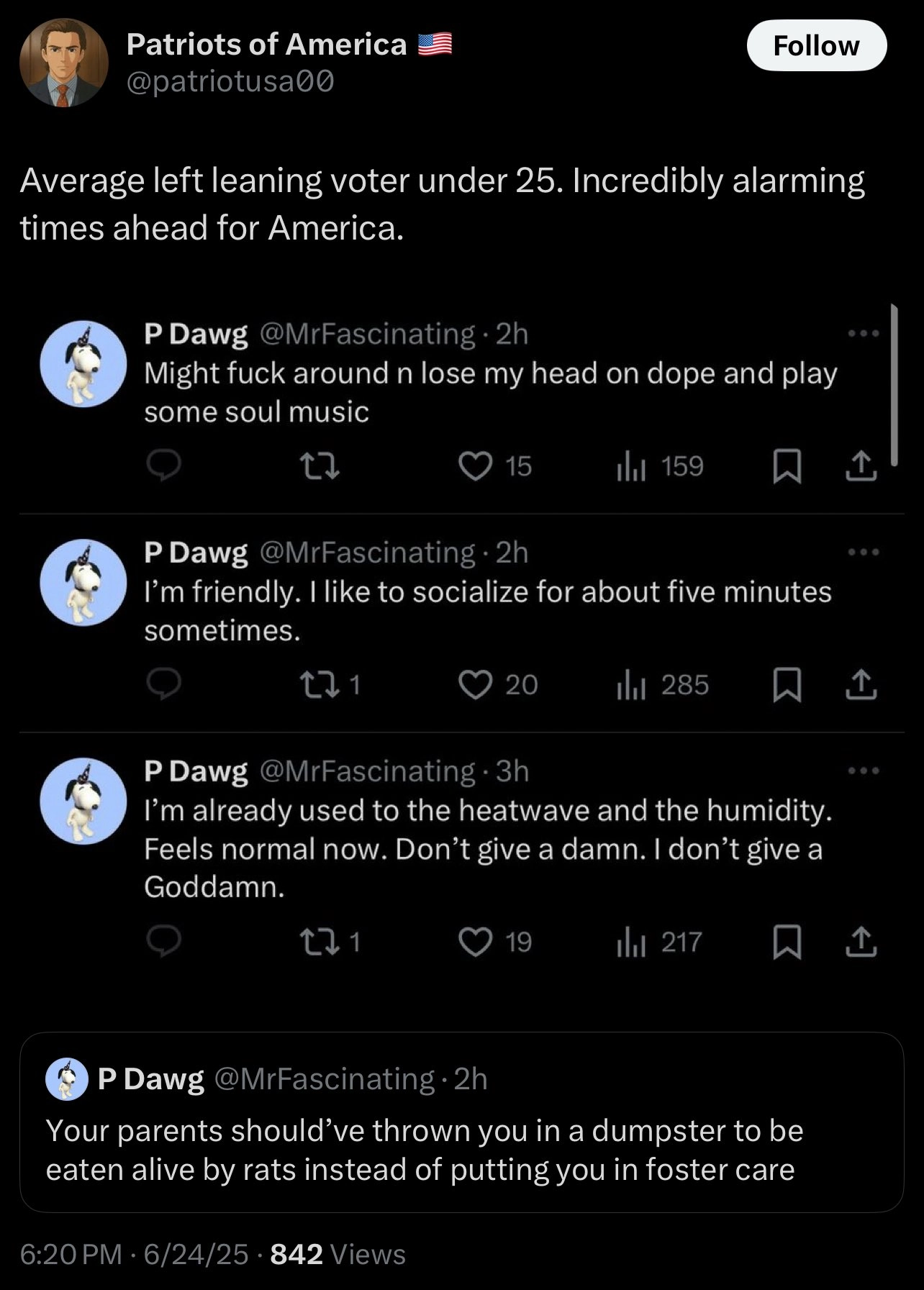Viewport: 924px width, 1290px height.
Task: Repost the friendly socialize tweet
Action: click(319, 685)
